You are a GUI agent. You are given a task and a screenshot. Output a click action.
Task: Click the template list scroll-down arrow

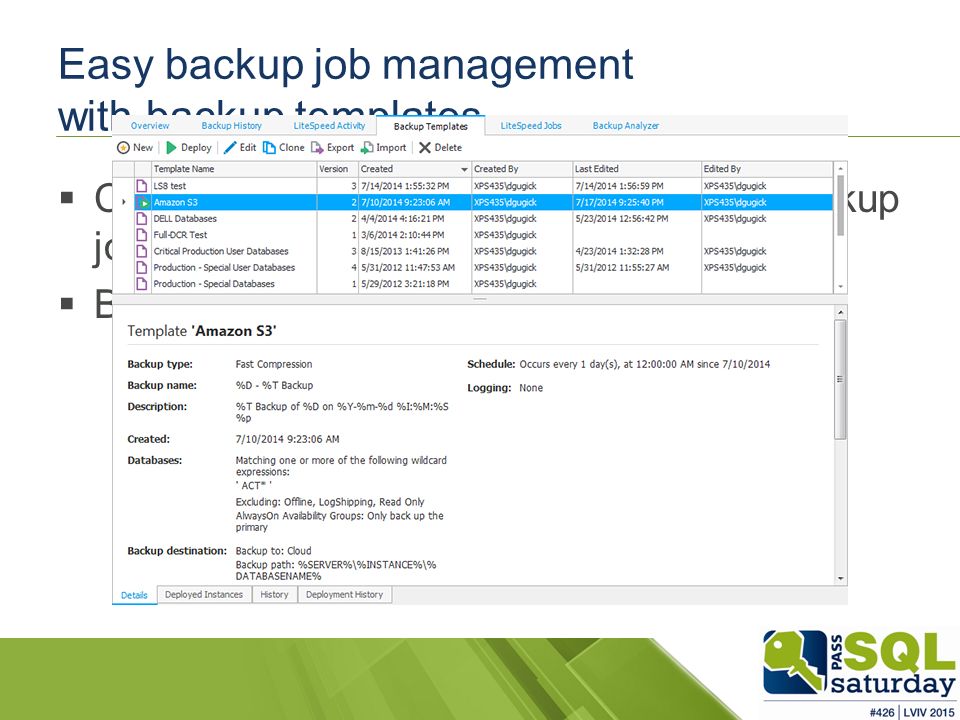841,287
